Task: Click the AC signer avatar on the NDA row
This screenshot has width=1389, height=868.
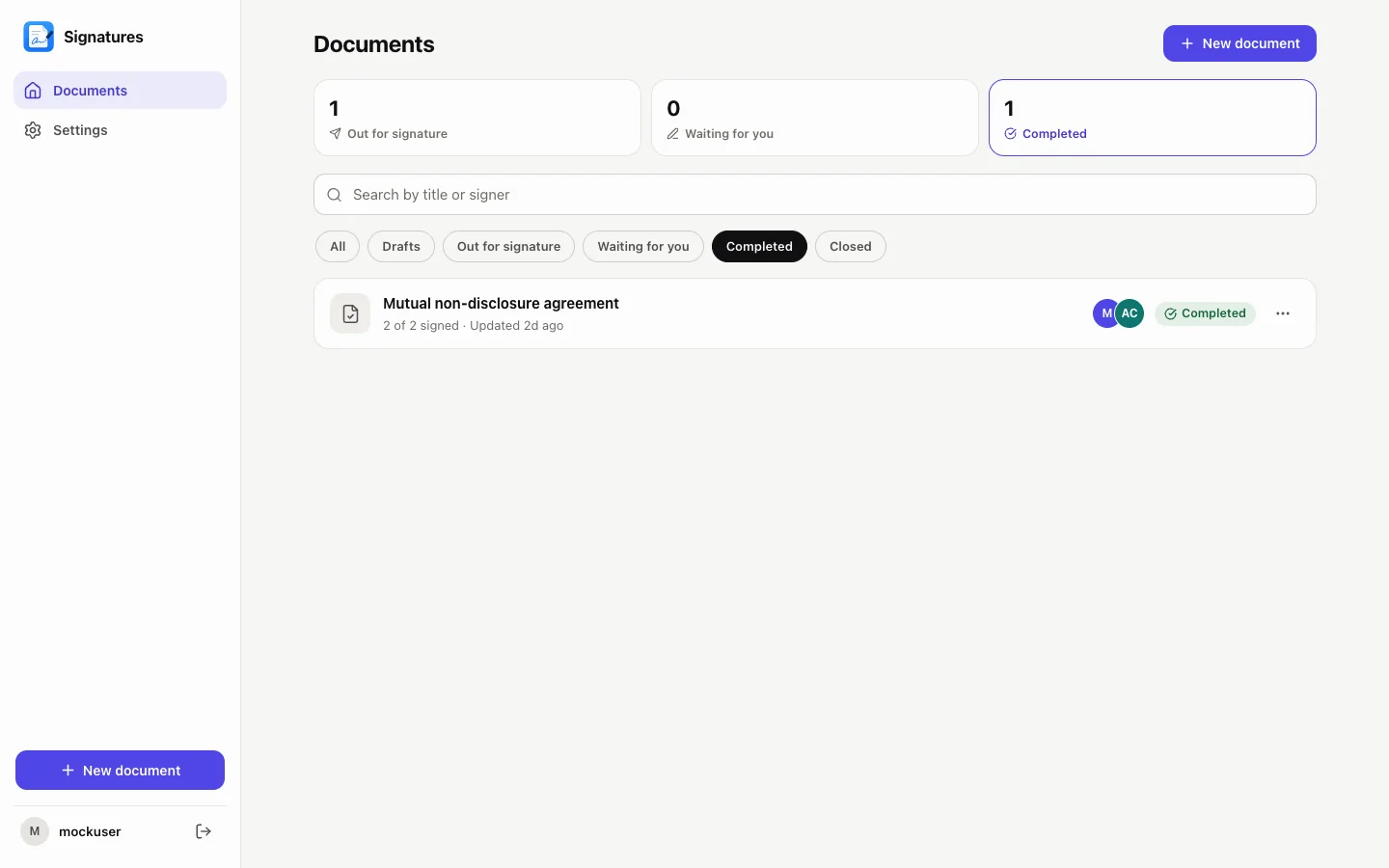Action: click(1130, 313)
